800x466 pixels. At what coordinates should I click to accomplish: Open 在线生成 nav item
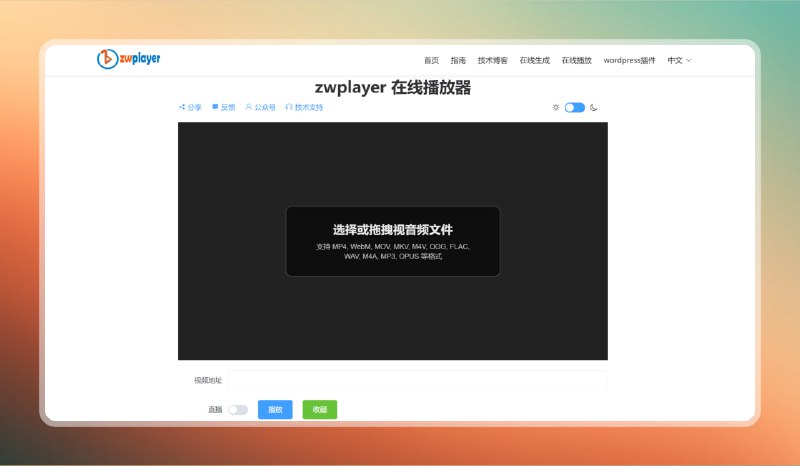pos(535,60)
